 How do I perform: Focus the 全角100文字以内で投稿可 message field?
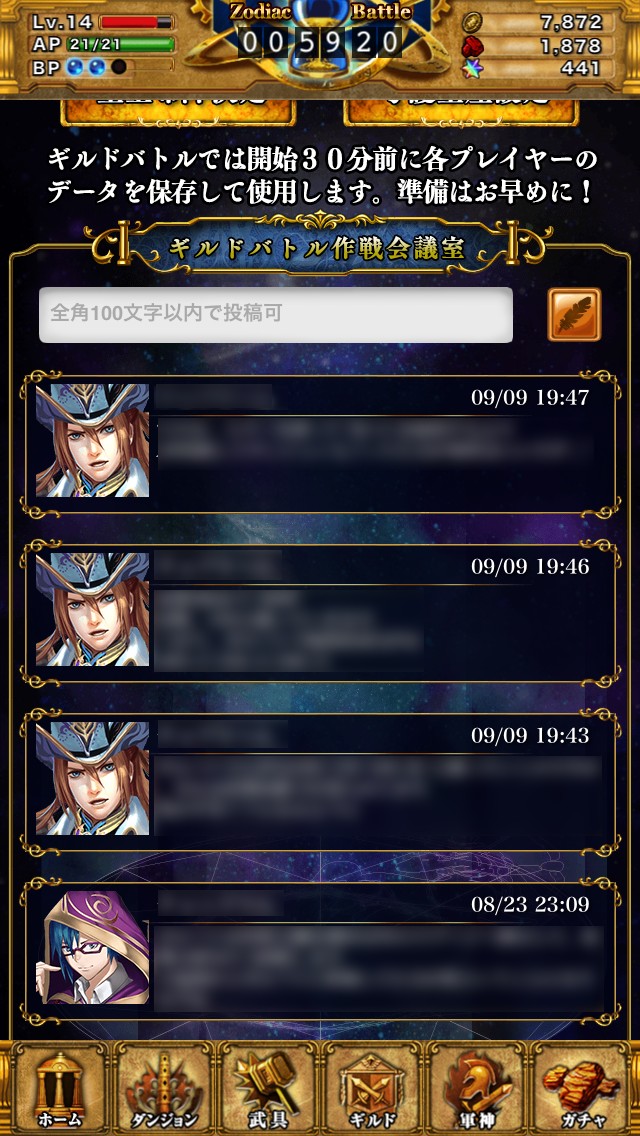pos(276,314)
